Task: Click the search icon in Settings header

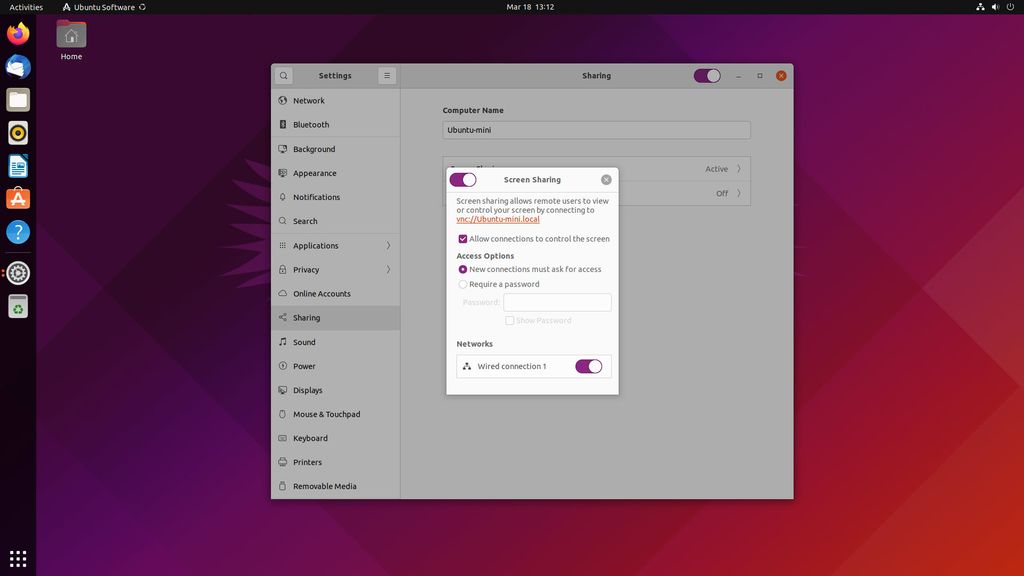Action: tap(284, 75)
